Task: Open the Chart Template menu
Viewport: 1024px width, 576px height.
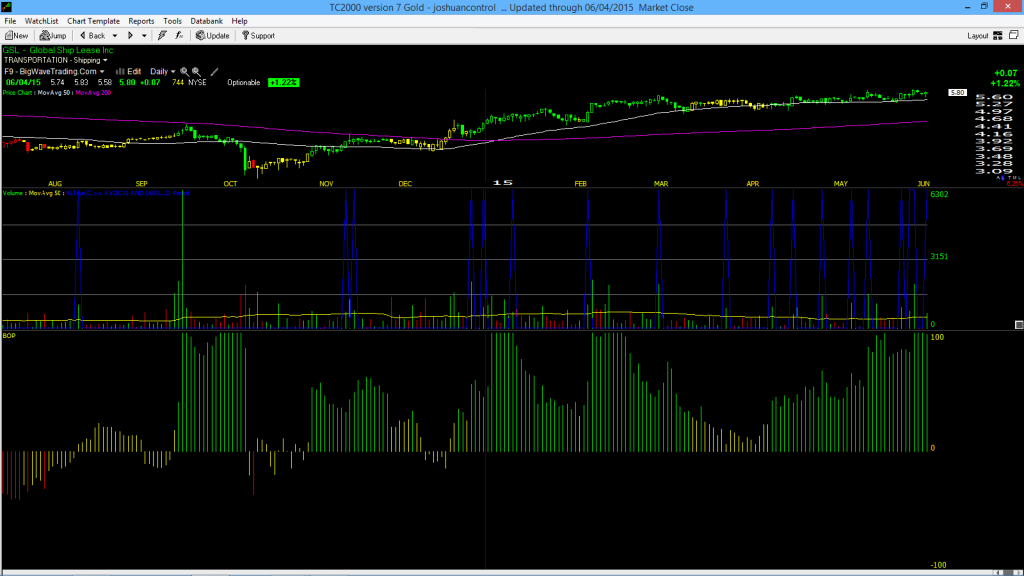Action: pos(93,21)
